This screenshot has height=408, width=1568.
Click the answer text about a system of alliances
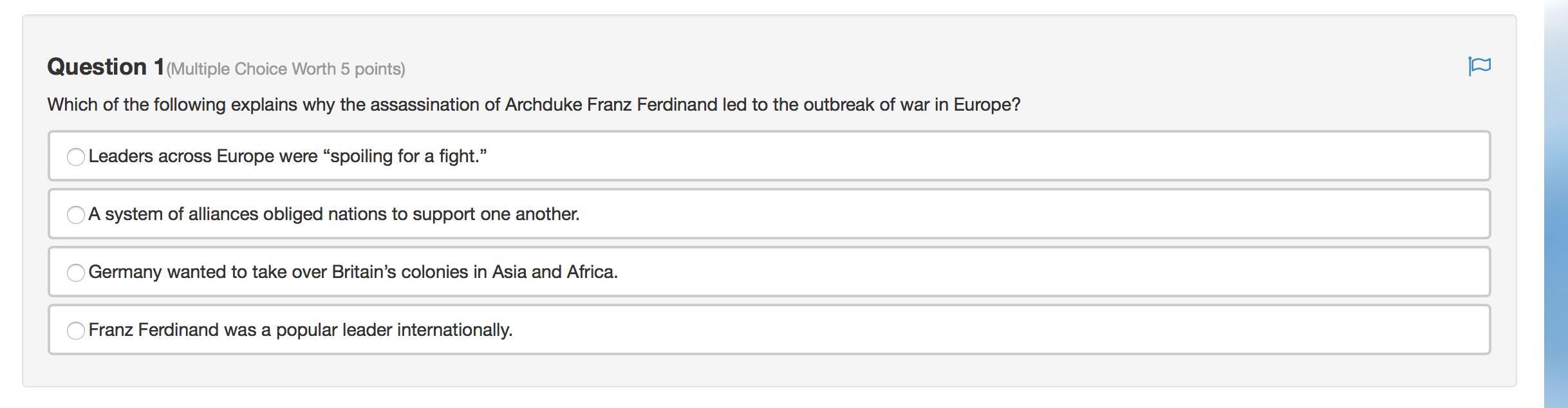[333, 214]
